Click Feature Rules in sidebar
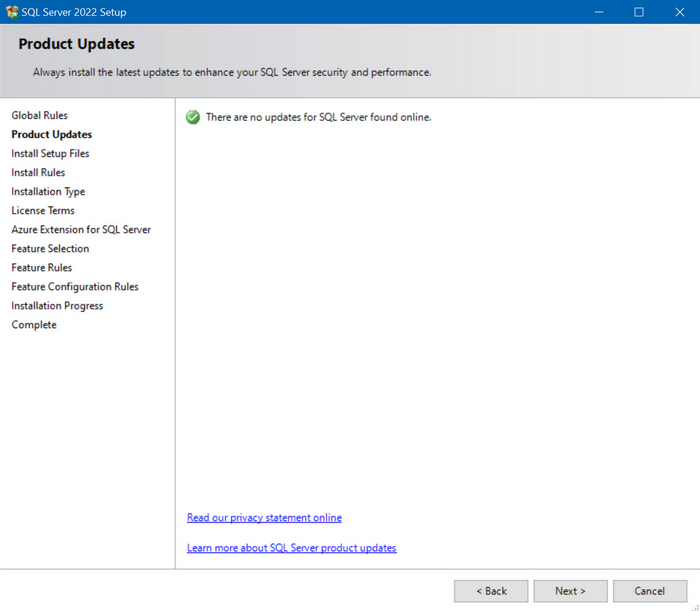The height and width of the screenshot is (611, 700). click(42, 268)
